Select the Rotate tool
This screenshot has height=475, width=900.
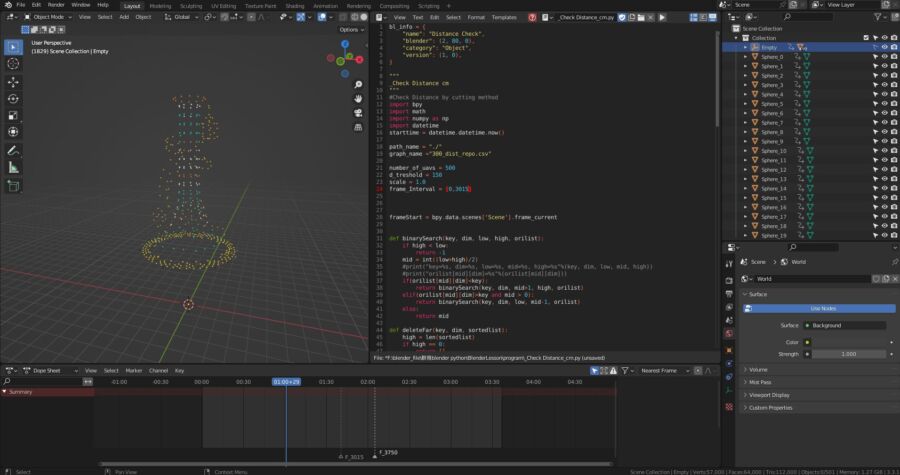[x=13, y=99]
